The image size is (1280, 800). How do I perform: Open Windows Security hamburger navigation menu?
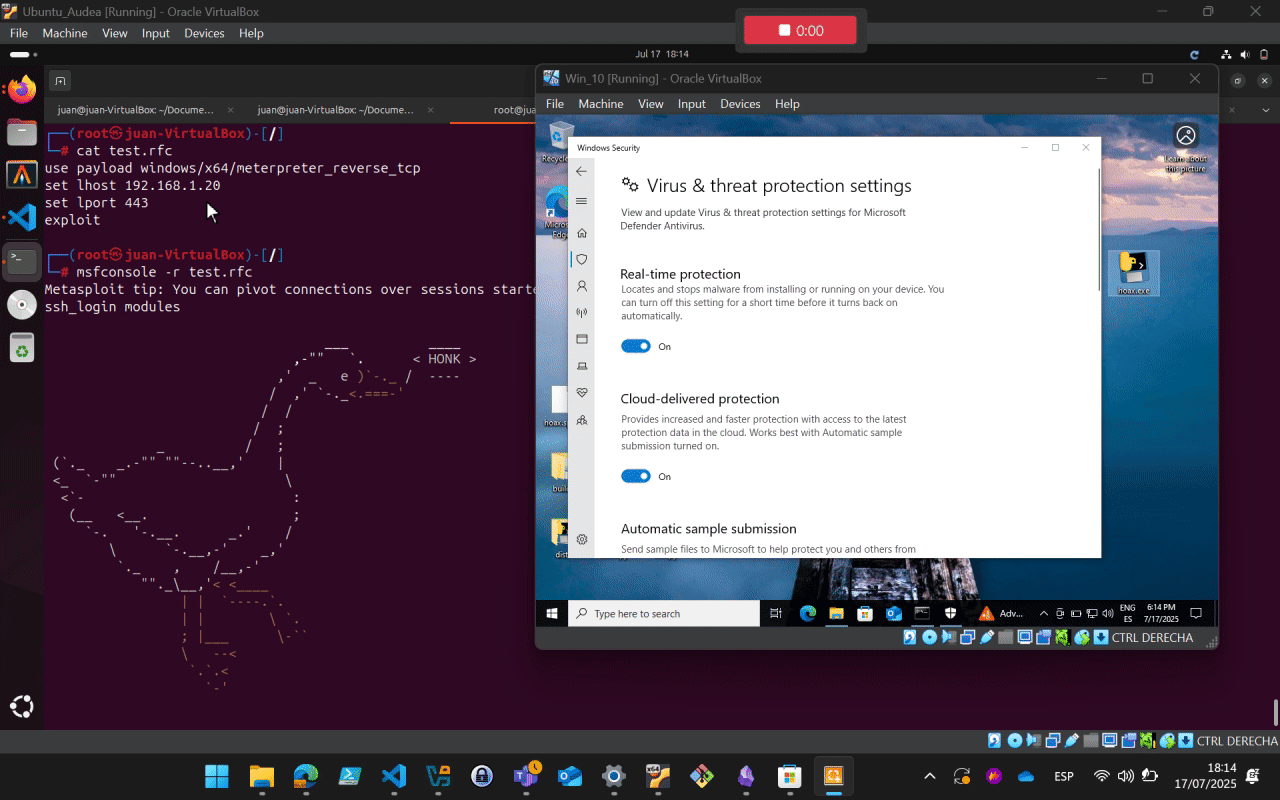click(x=582, y=201)
